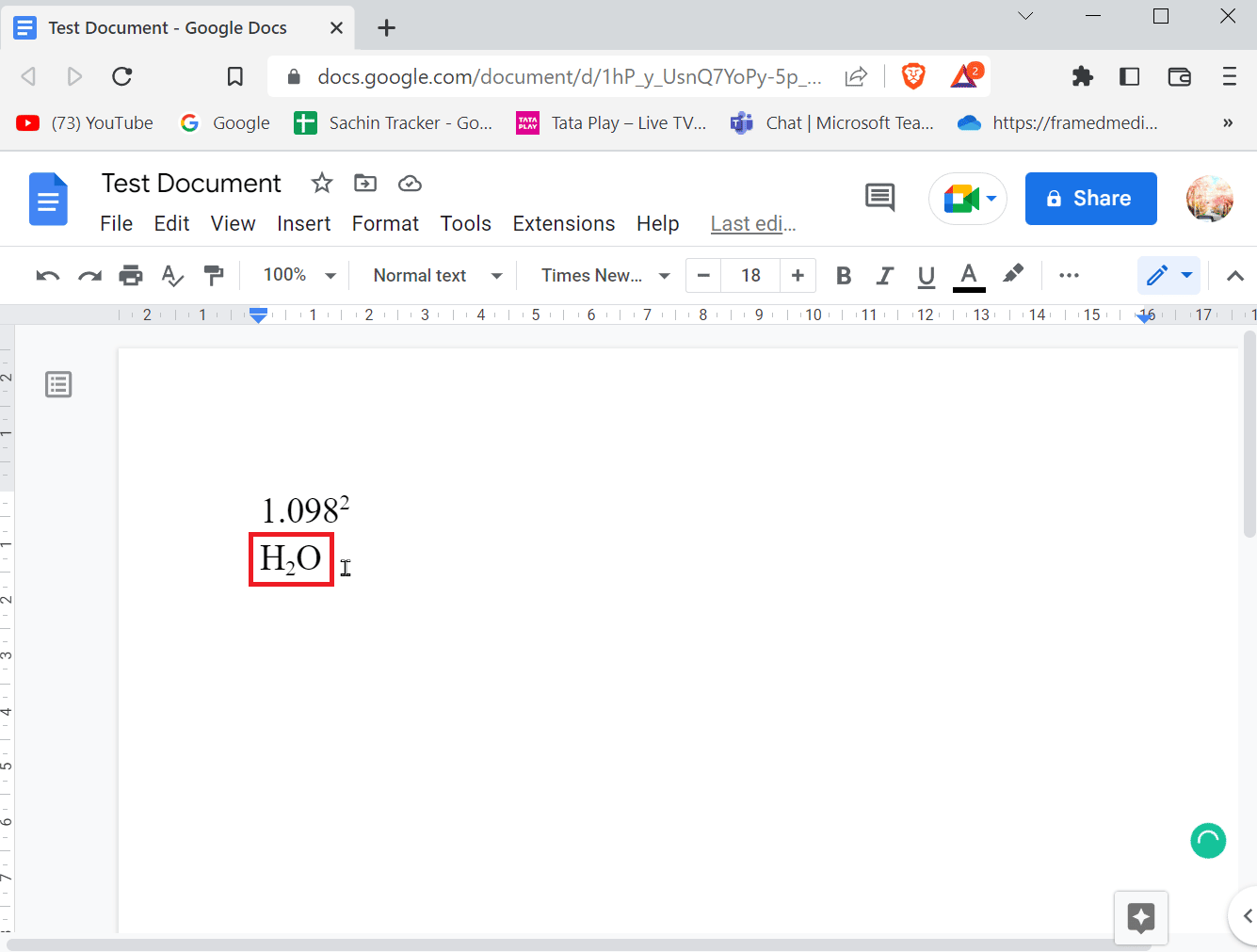Open the Brave Wallet icon
1257x952 pixels.
coord(1179,76)
